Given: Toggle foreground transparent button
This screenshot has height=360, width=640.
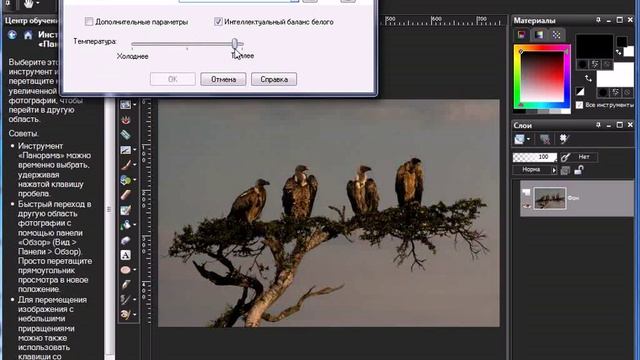Looking at the screenshot, I should tap(607, 64).
